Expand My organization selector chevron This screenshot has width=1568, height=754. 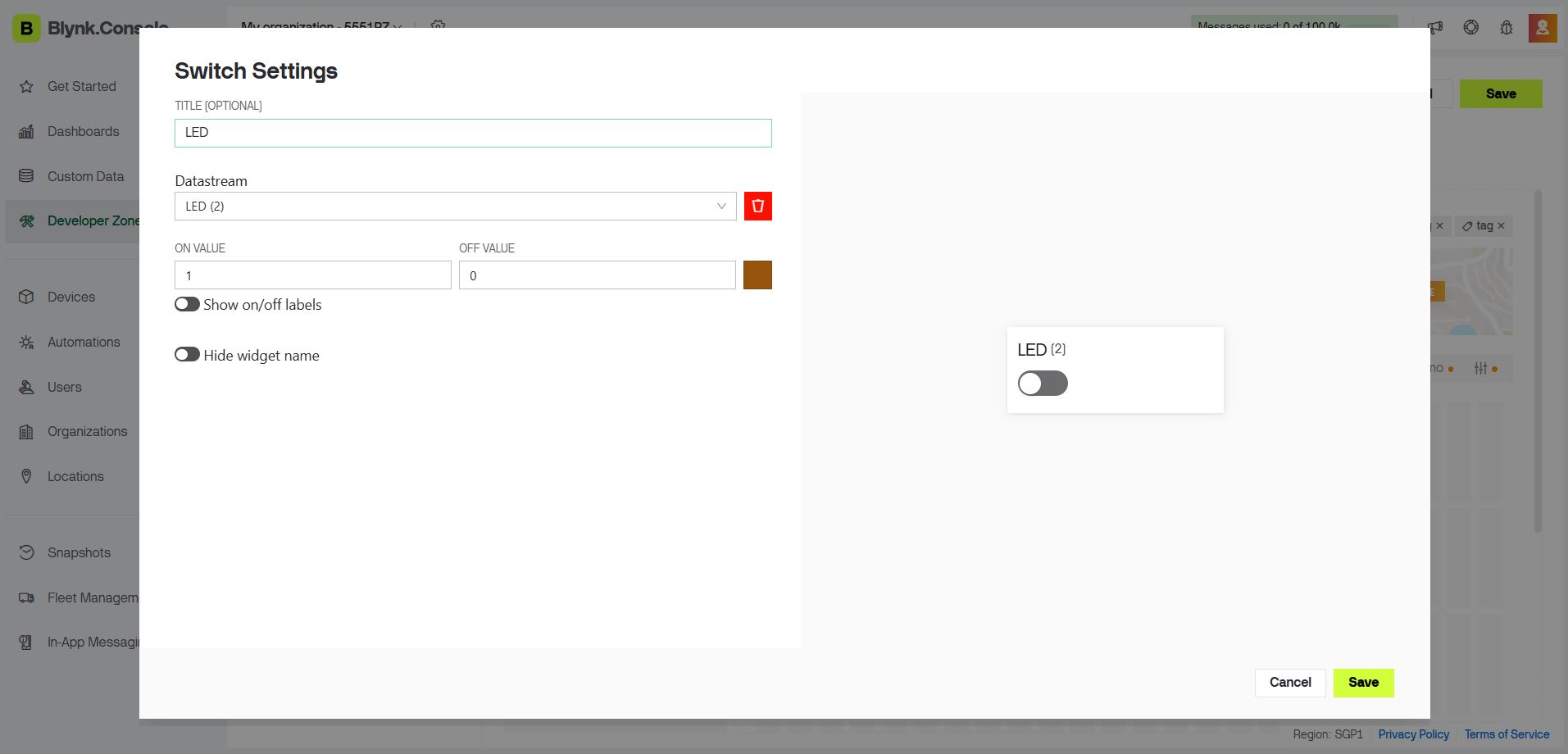coord(398,26)
